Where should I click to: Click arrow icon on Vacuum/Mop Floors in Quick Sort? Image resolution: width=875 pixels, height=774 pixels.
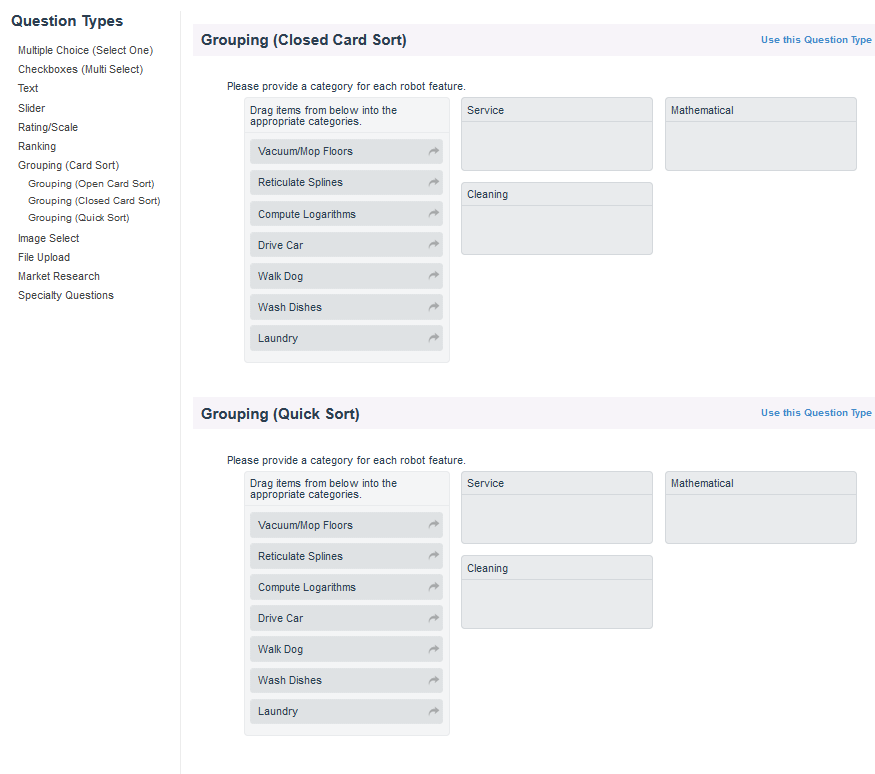(x=433, y=525)
